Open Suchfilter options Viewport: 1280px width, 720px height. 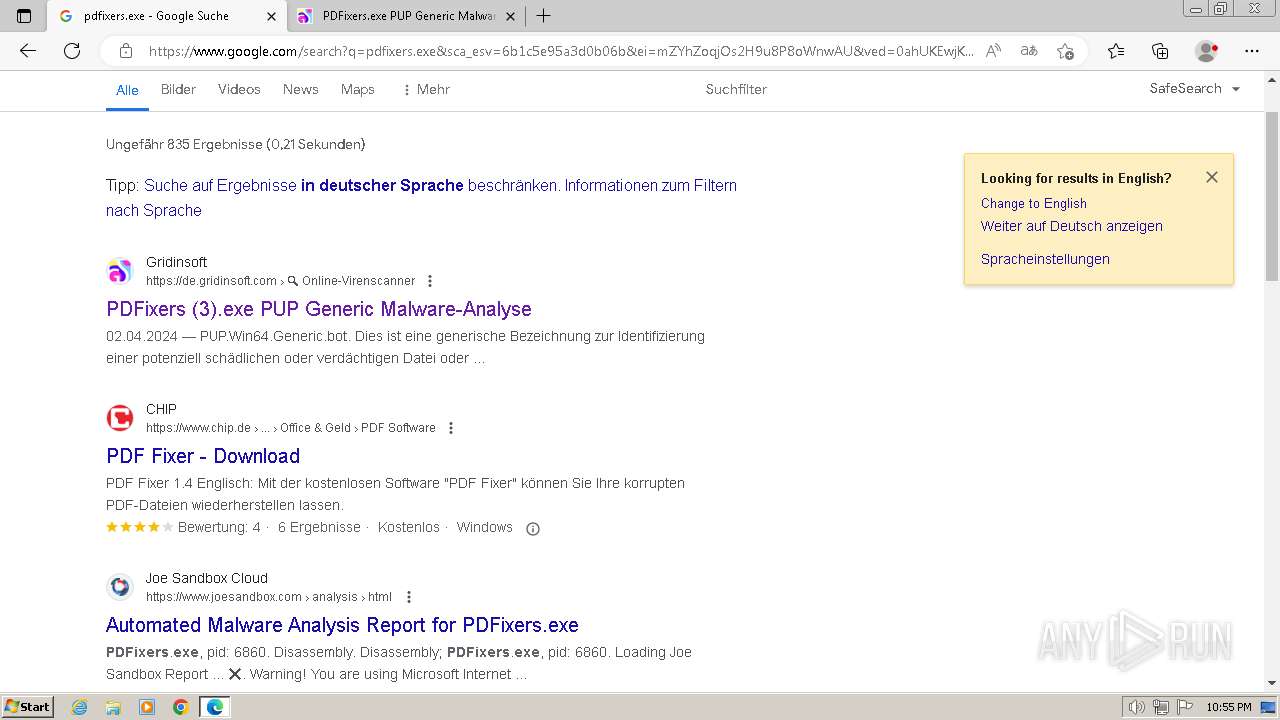tap(736, 89)
